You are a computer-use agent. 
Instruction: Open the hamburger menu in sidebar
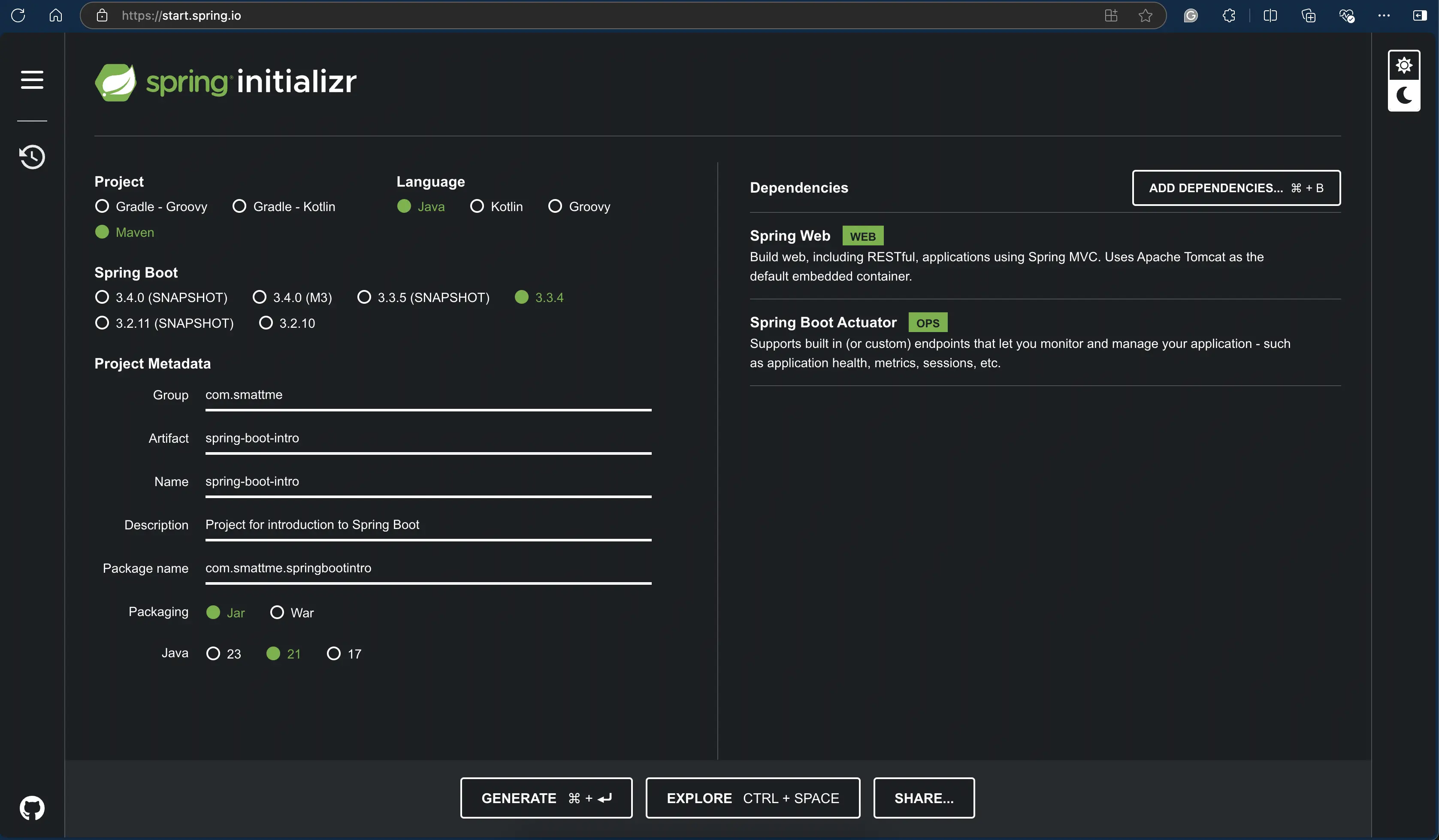pyautogui.click(x=32, y=79)
